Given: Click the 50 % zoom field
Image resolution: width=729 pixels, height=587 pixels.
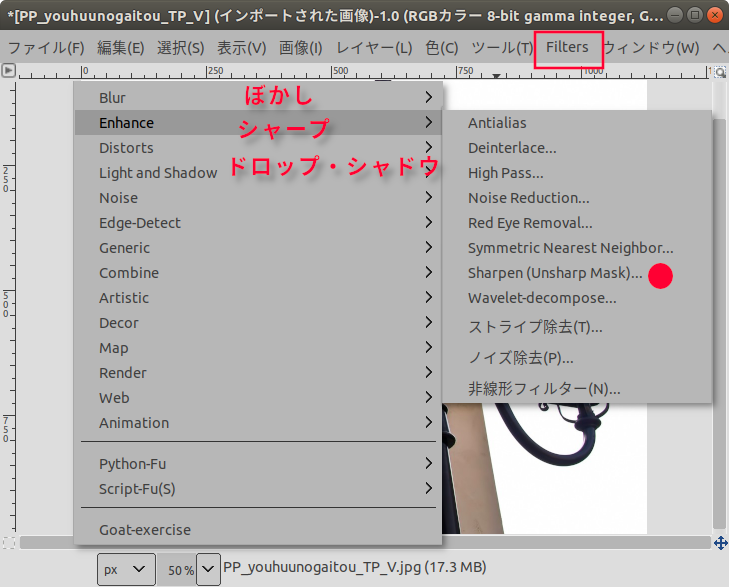Looking at the screenshot, I should [176, 570].
